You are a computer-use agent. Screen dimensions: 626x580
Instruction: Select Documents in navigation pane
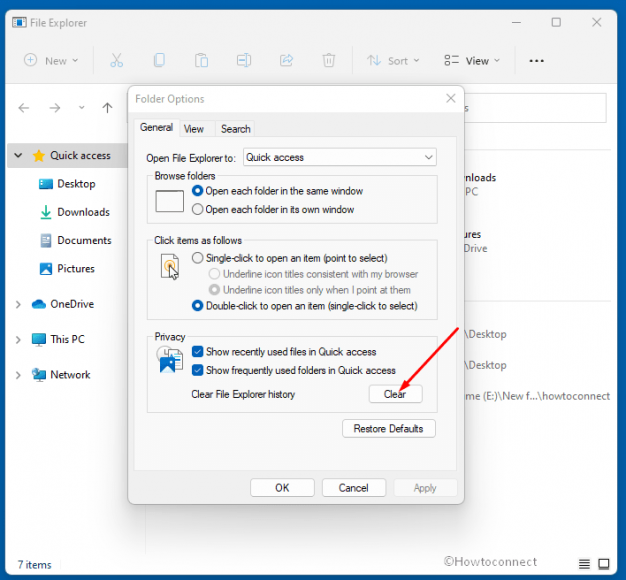[x=75, y=240]
